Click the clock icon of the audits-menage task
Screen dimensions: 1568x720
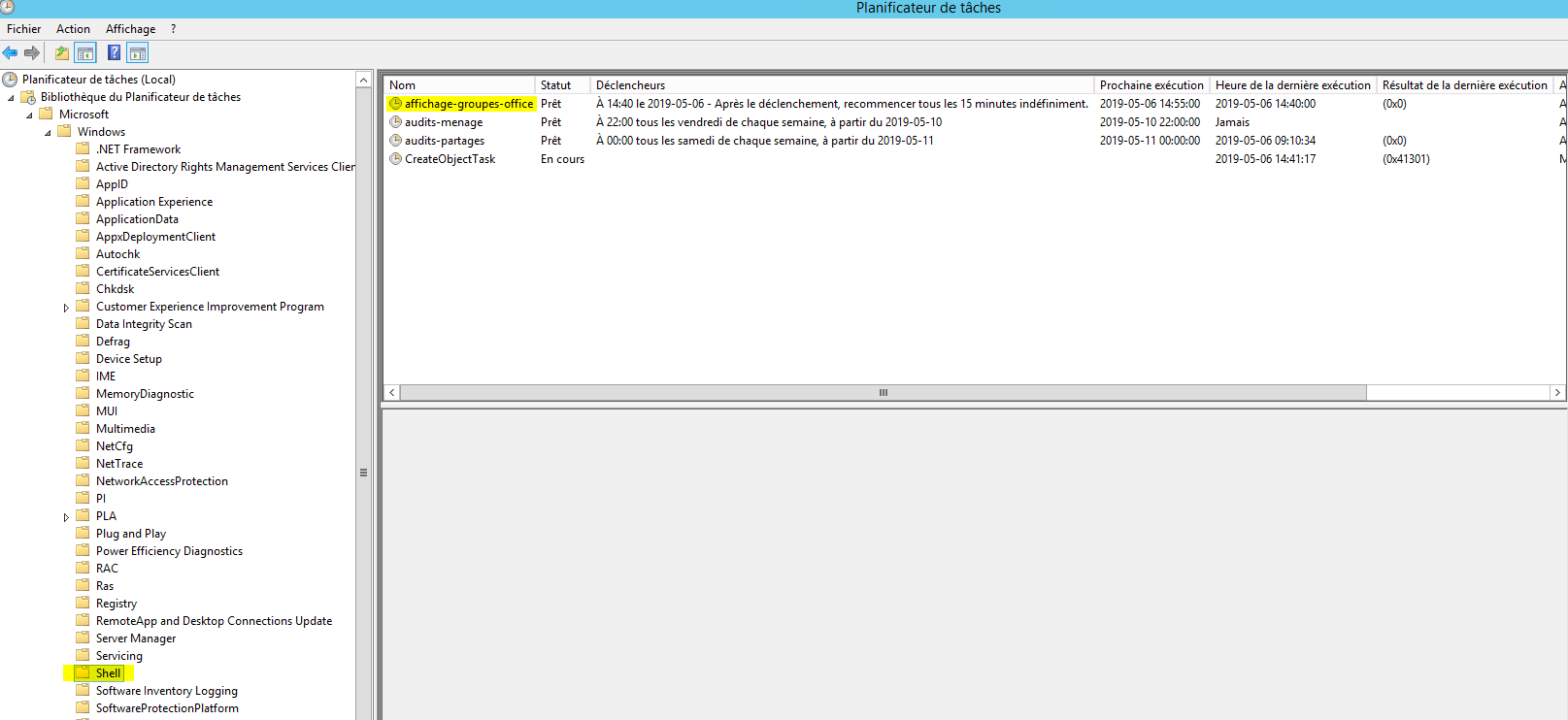[395, 122]
